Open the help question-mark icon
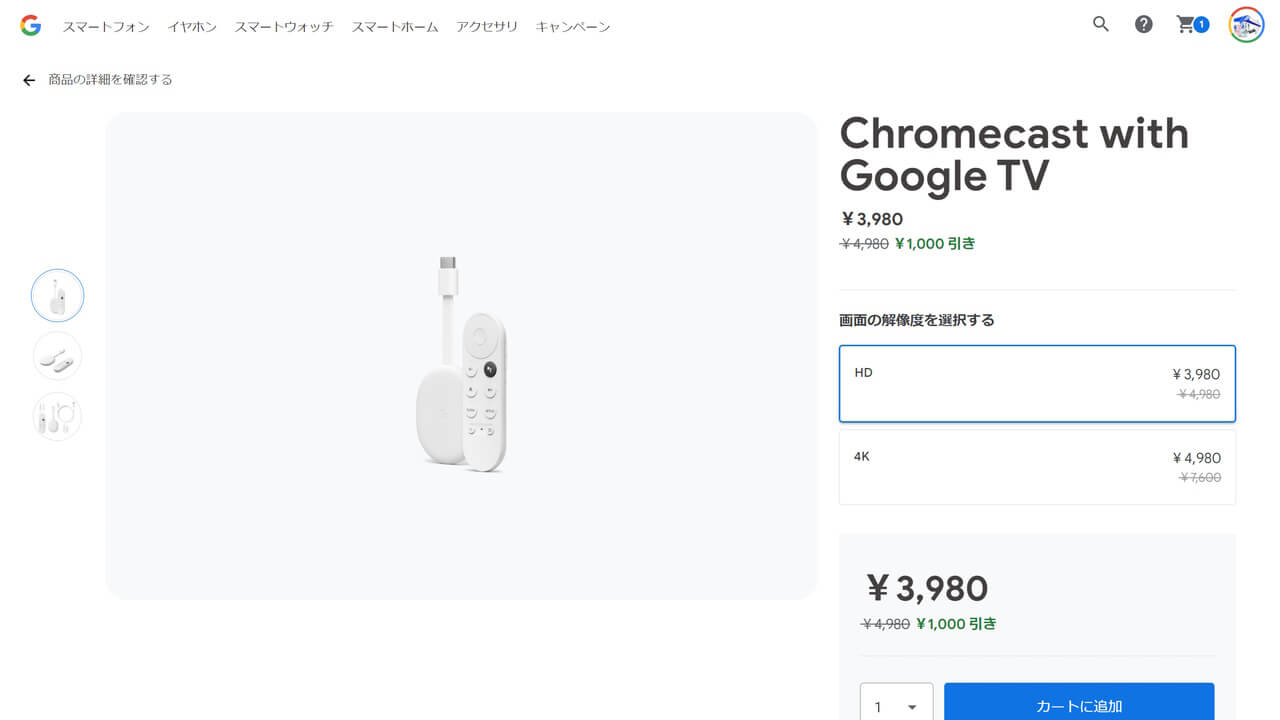 [x=1143, y=24]
